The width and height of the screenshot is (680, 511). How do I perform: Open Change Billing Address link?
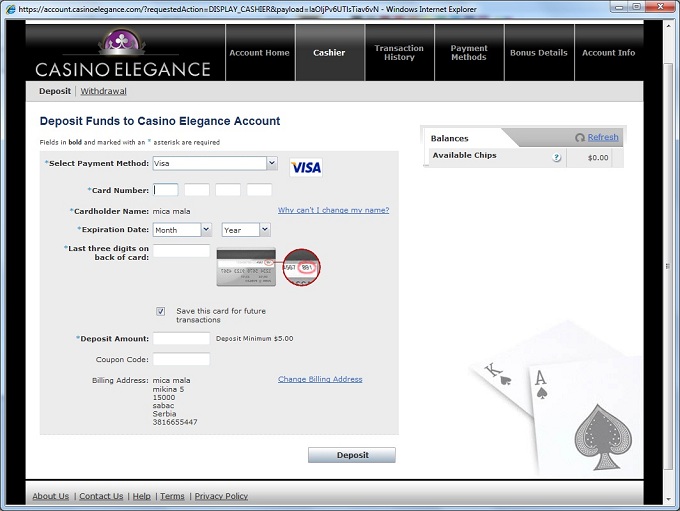[320, 379]
